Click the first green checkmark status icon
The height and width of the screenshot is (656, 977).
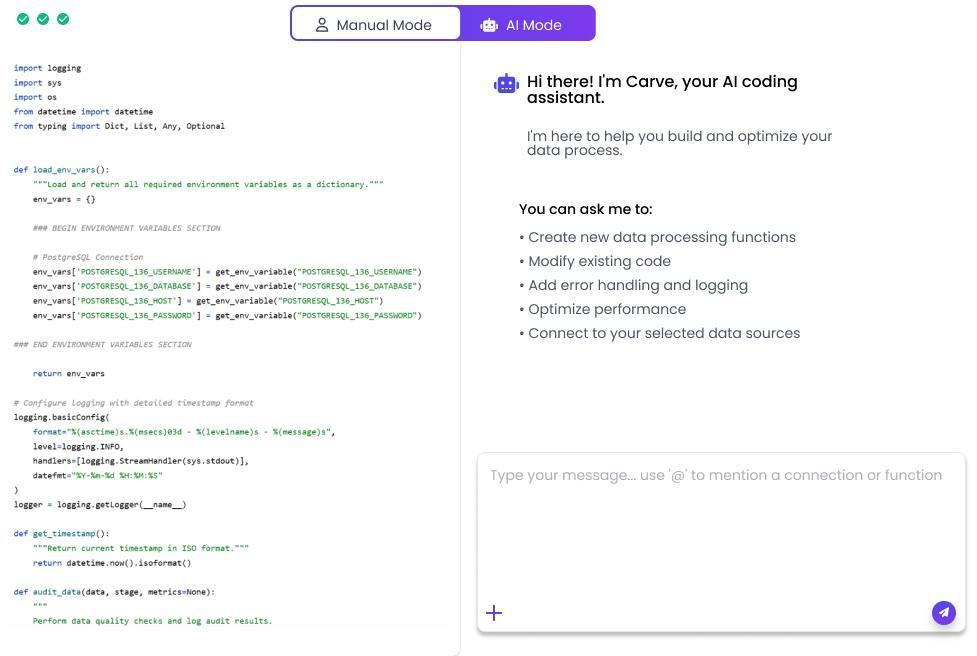point(23,19)
